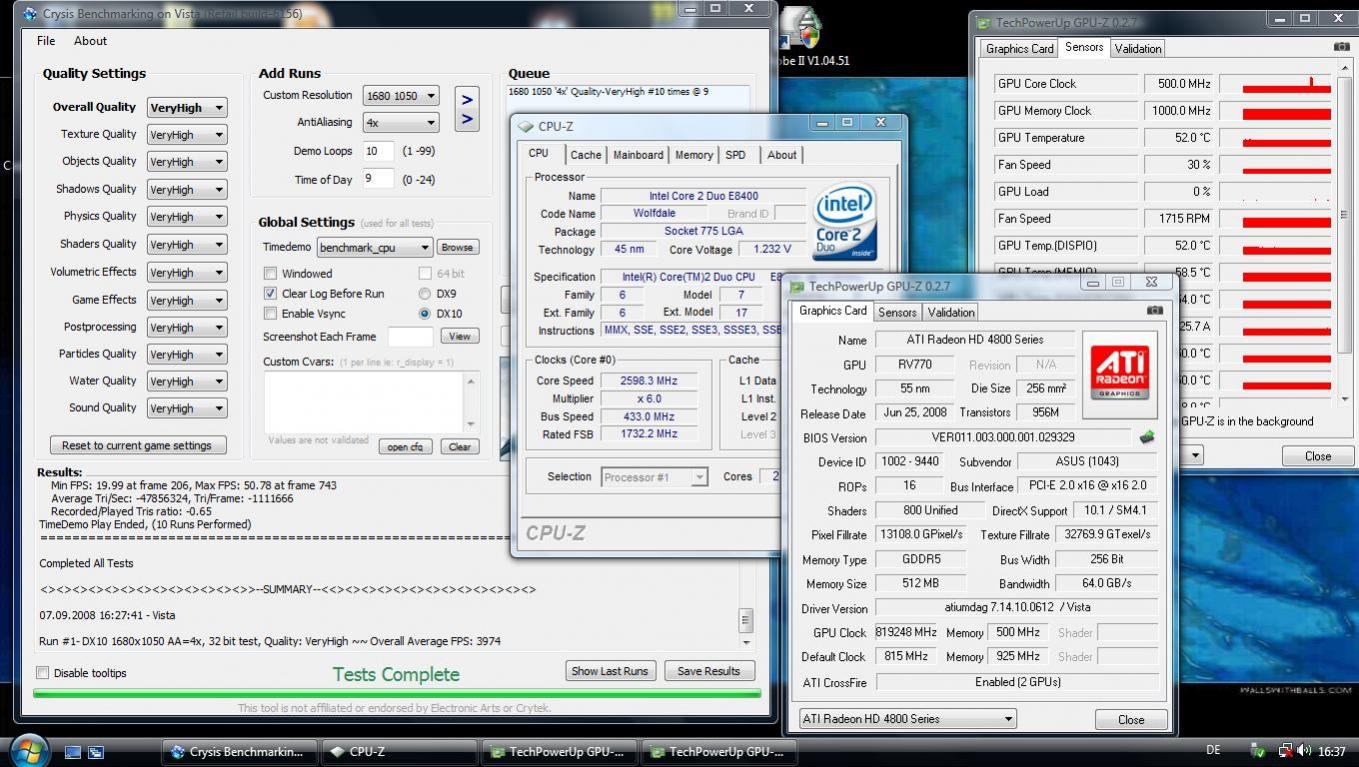Open the Overall Quality dropdown
Viewport: 1359px width, 767px height.
[187, 107]
